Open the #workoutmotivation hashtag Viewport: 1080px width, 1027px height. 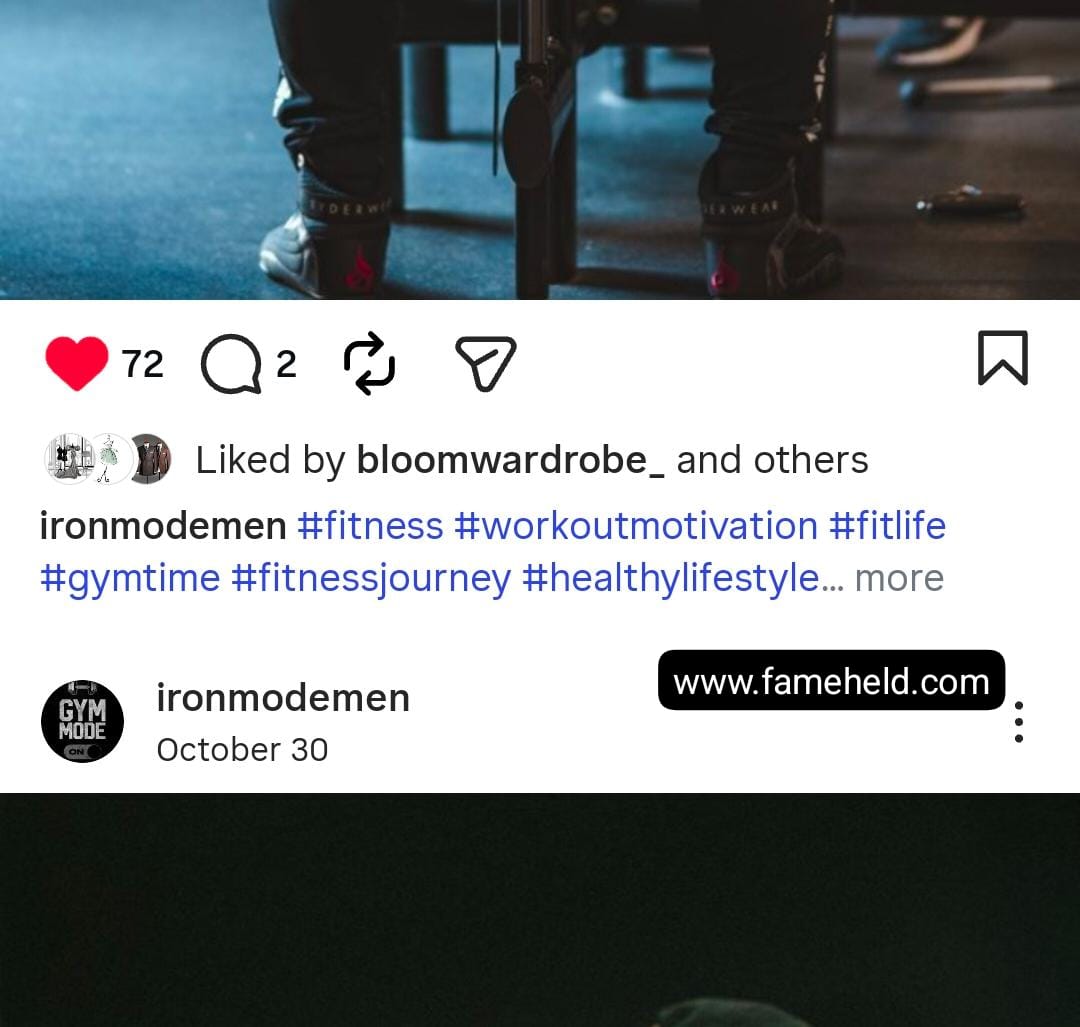pos(636,526)
